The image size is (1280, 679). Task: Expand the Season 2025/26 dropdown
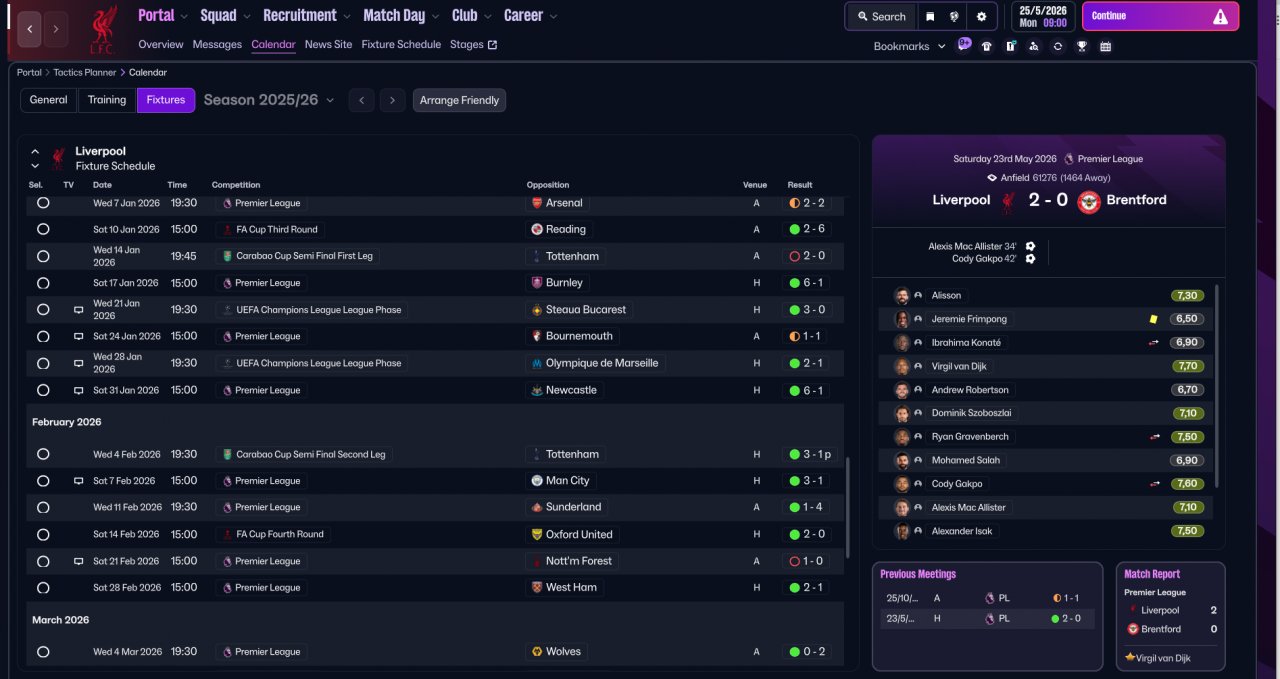coord(268,100)
